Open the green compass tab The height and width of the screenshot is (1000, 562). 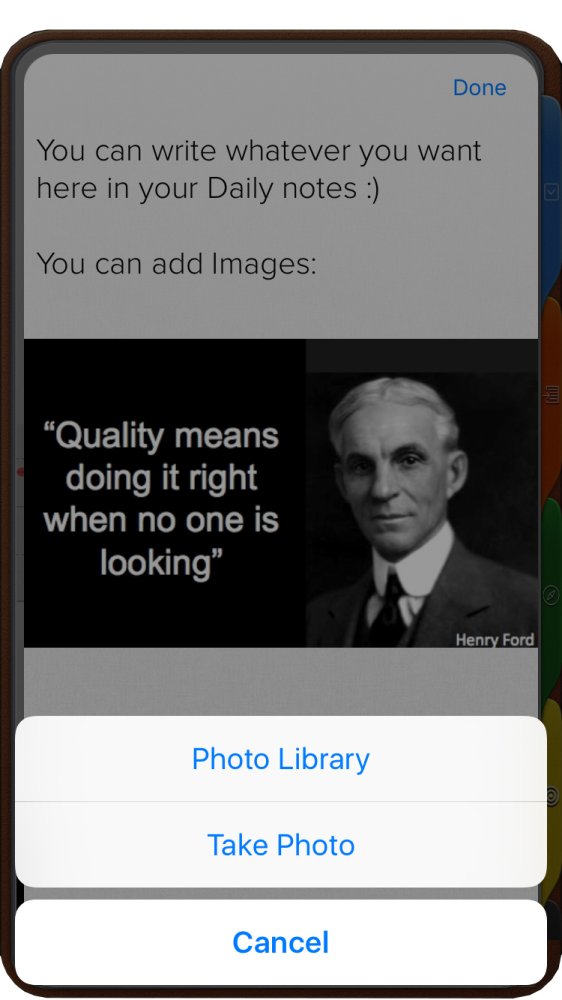click(x=551, y=595)
